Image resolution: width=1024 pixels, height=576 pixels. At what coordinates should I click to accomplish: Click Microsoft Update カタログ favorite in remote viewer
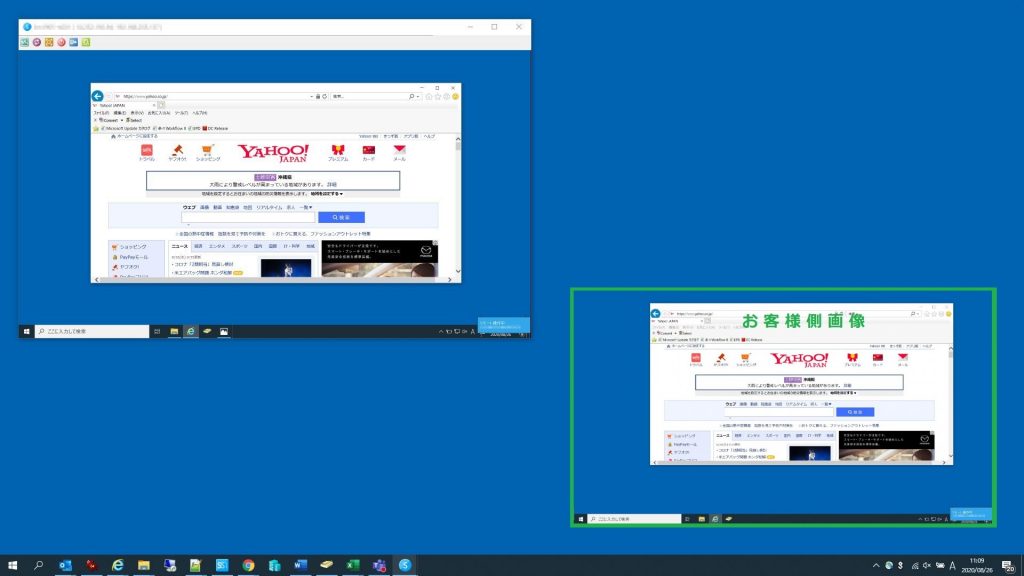[x=126, y=129]
